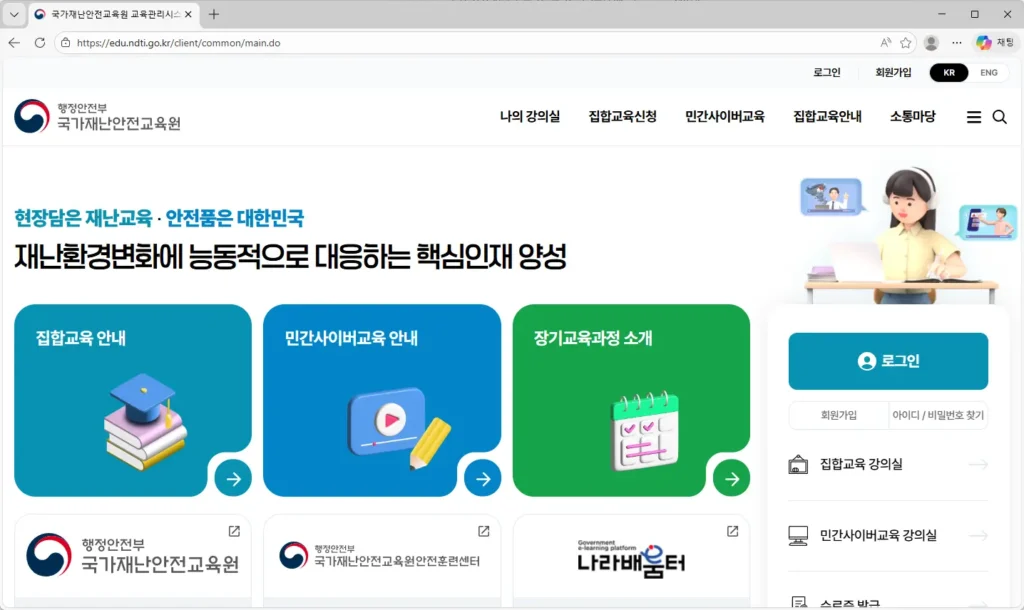Click the 국가재난안전교육원 logo emblem

pos(32,116)
